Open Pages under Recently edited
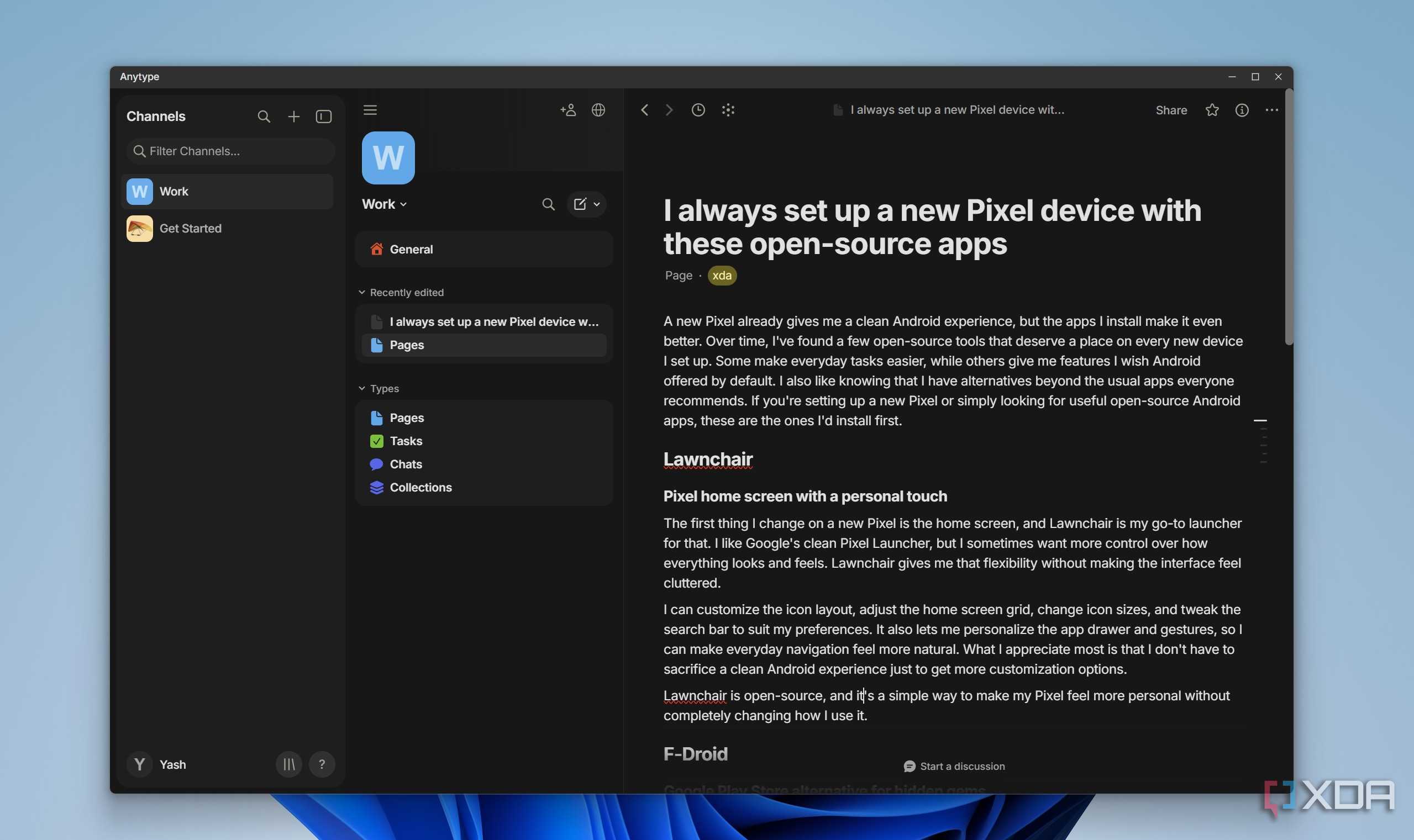The width and height of the screenshot is (1414, 840). pyautogui.click(x=484, y=345)
